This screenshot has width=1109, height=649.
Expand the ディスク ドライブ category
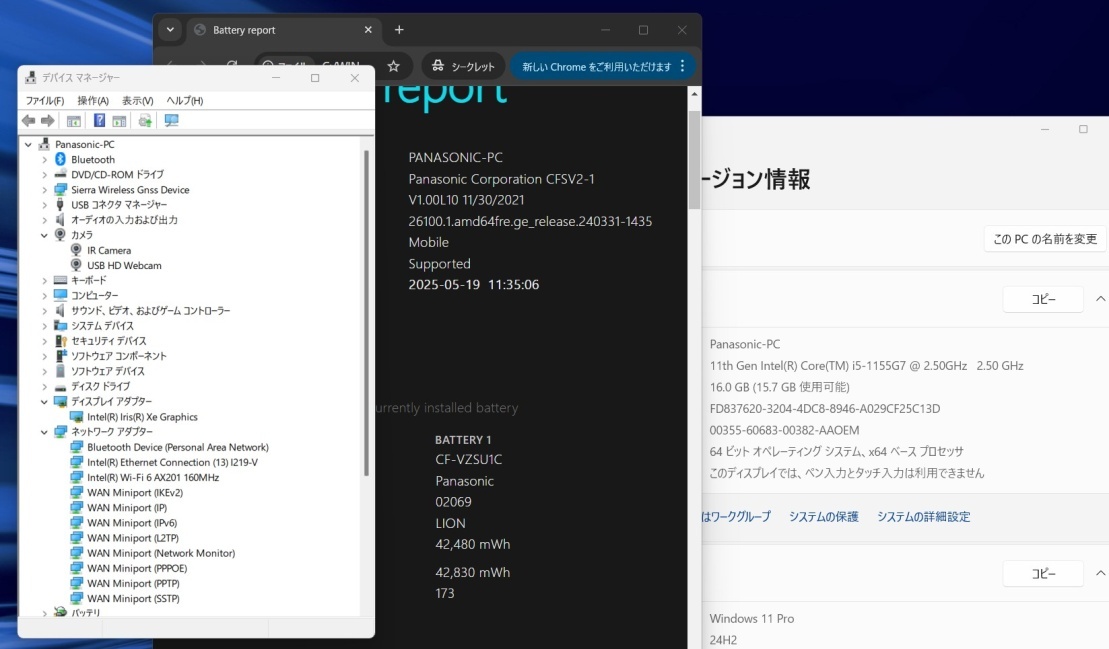point(44,387)
